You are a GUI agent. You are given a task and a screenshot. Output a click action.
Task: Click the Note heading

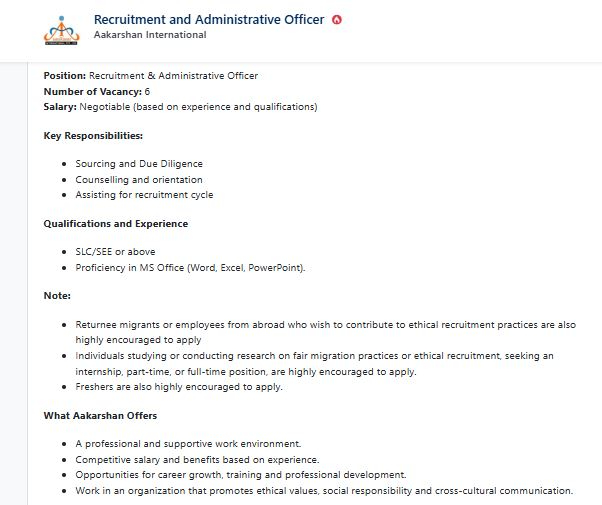pyautogui.click(x=57, y=296)
